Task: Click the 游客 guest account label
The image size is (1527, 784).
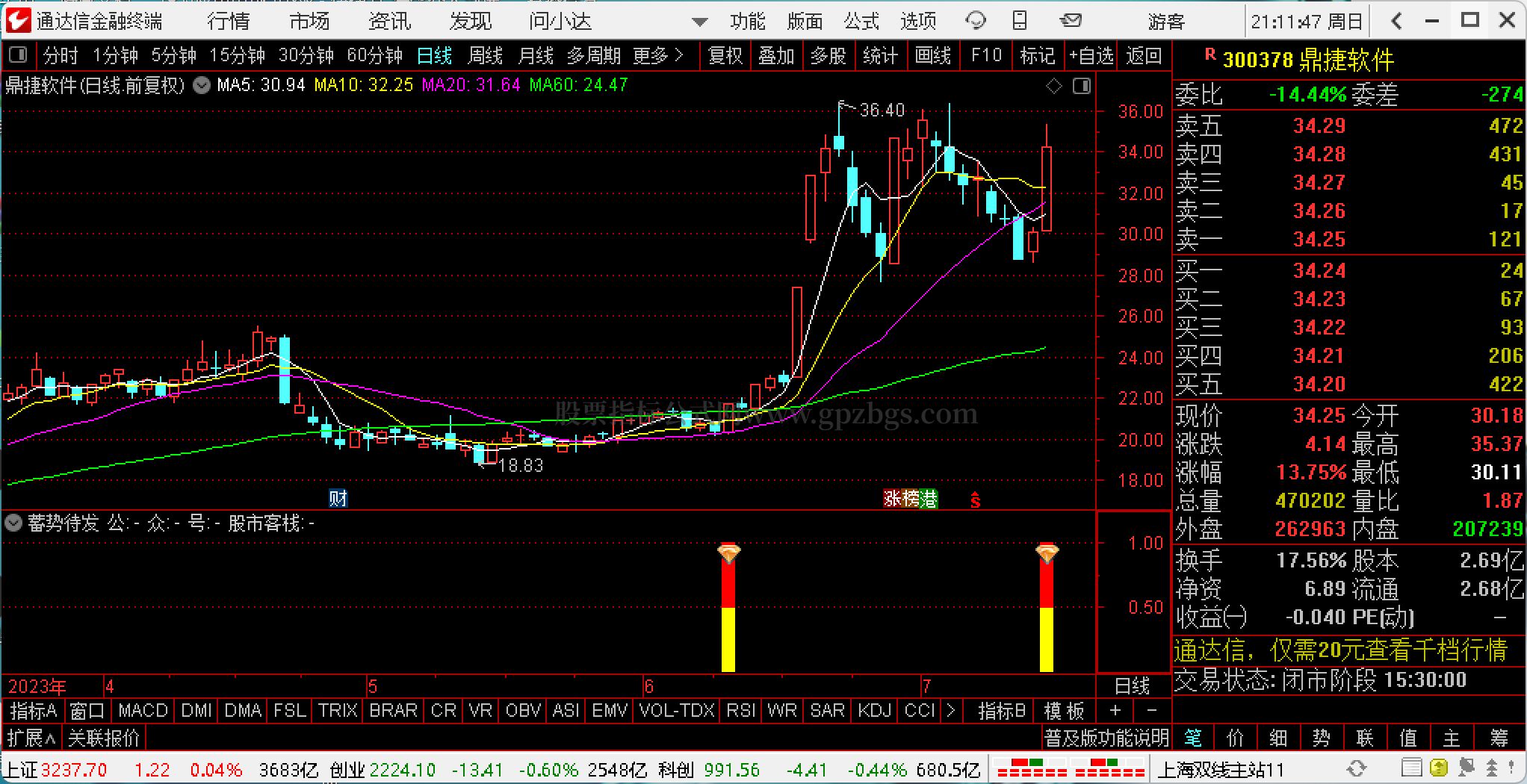Action: pos(1167,22)
